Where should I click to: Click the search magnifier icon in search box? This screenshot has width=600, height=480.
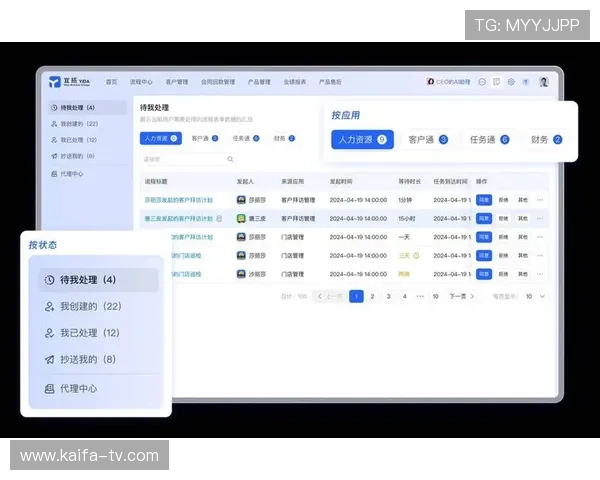click(x=230, y=159)
